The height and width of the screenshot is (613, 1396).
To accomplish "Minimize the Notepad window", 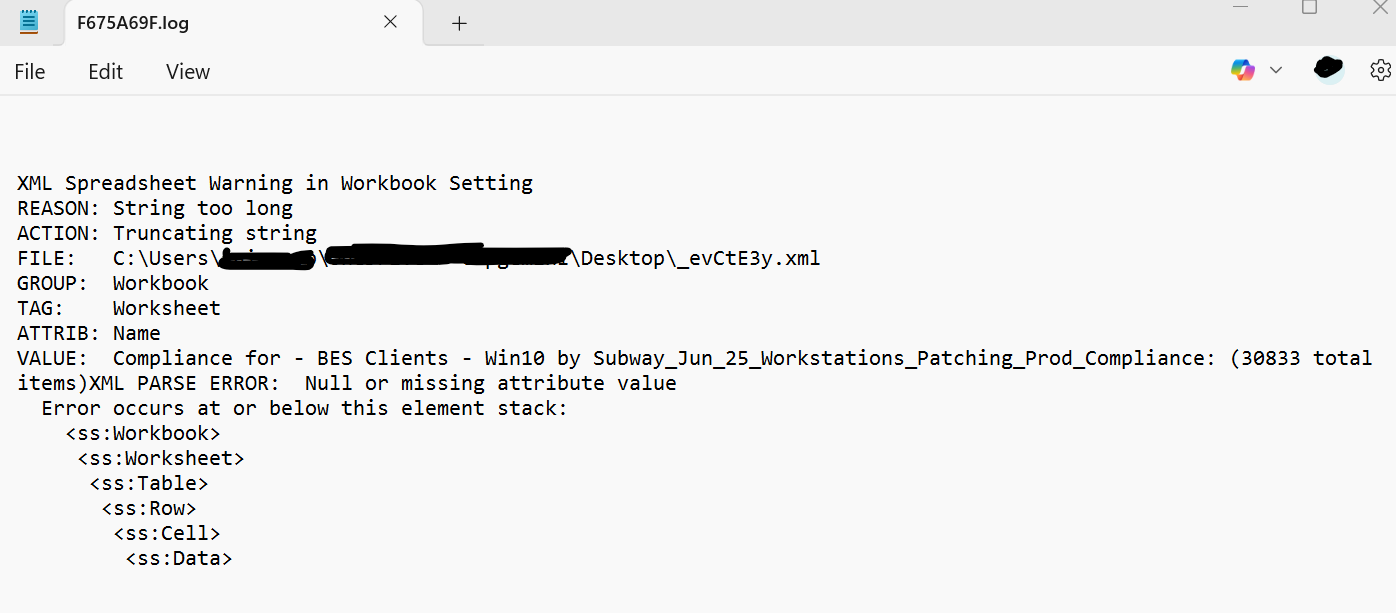I will pyautogui.click(x=1243, y=7).
